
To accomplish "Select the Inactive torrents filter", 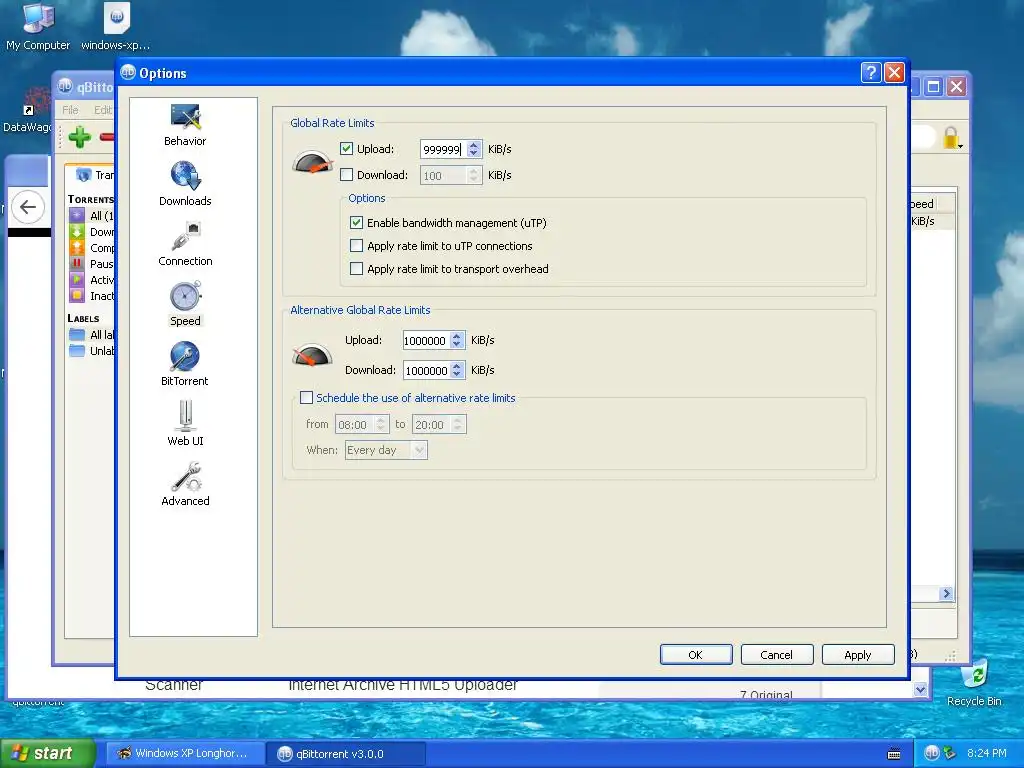I will (x=92, y=296).
